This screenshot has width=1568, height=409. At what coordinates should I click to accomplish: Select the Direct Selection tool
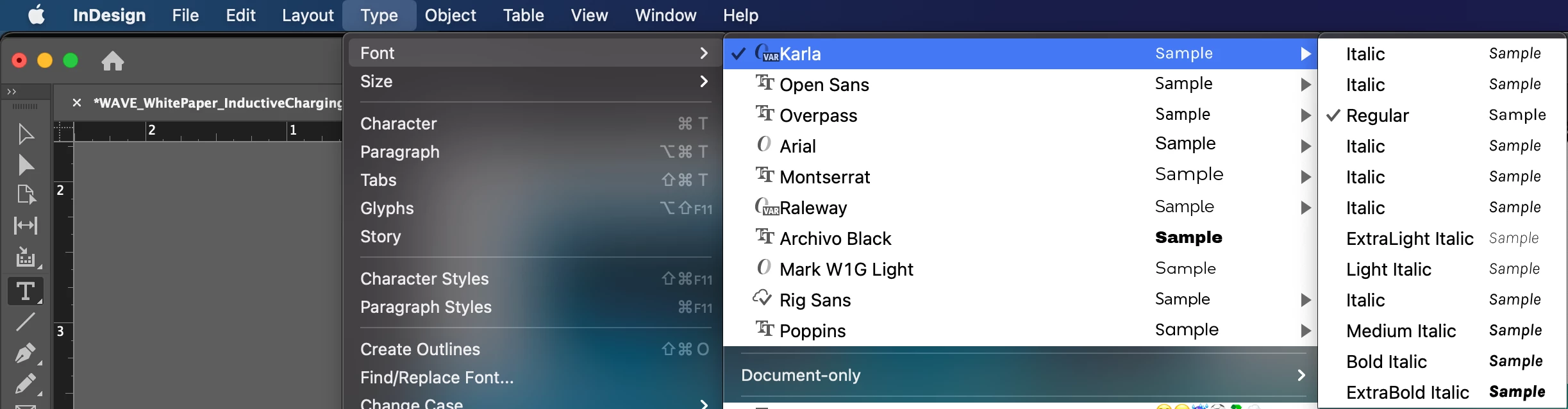(26, 165)
